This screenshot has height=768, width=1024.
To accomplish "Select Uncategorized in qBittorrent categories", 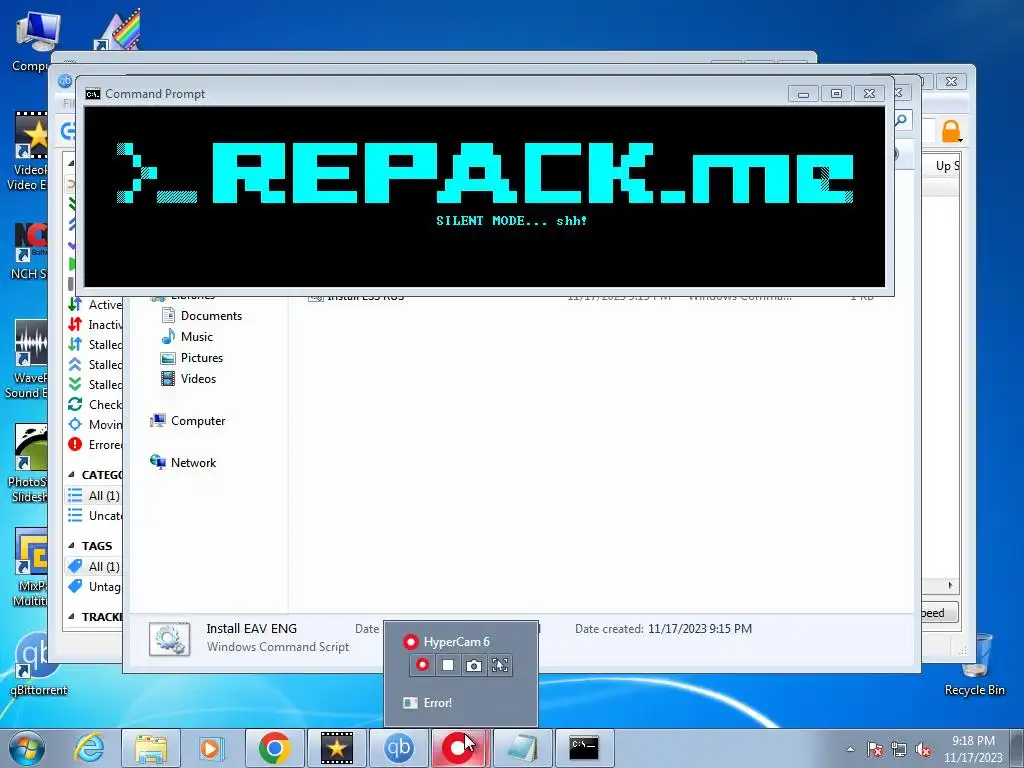I will 95,516.
